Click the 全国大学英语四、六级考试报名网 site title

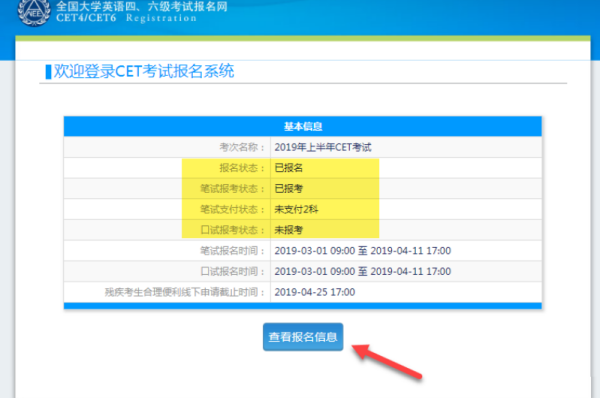tap(142, 7)
